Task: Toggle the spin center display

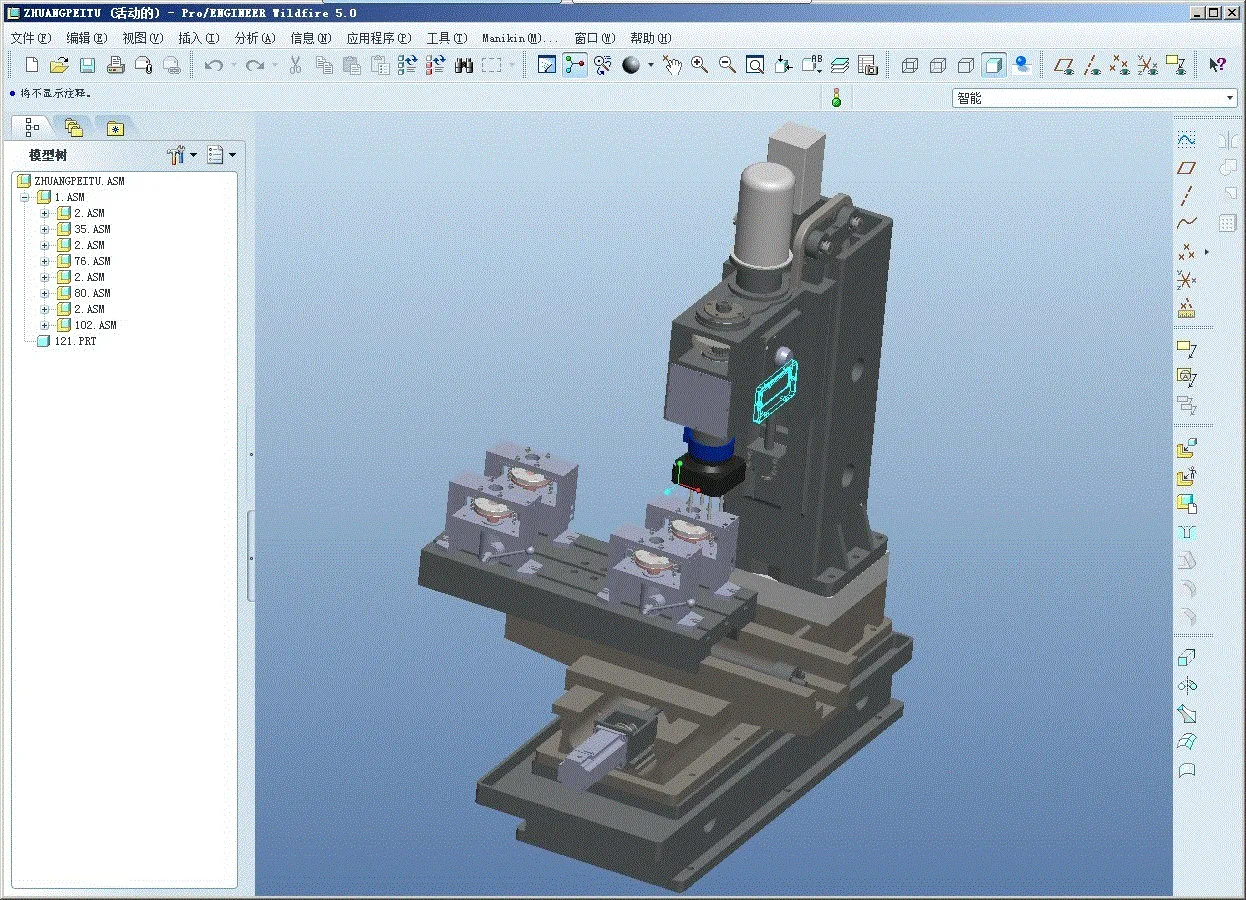Action: 575,65
